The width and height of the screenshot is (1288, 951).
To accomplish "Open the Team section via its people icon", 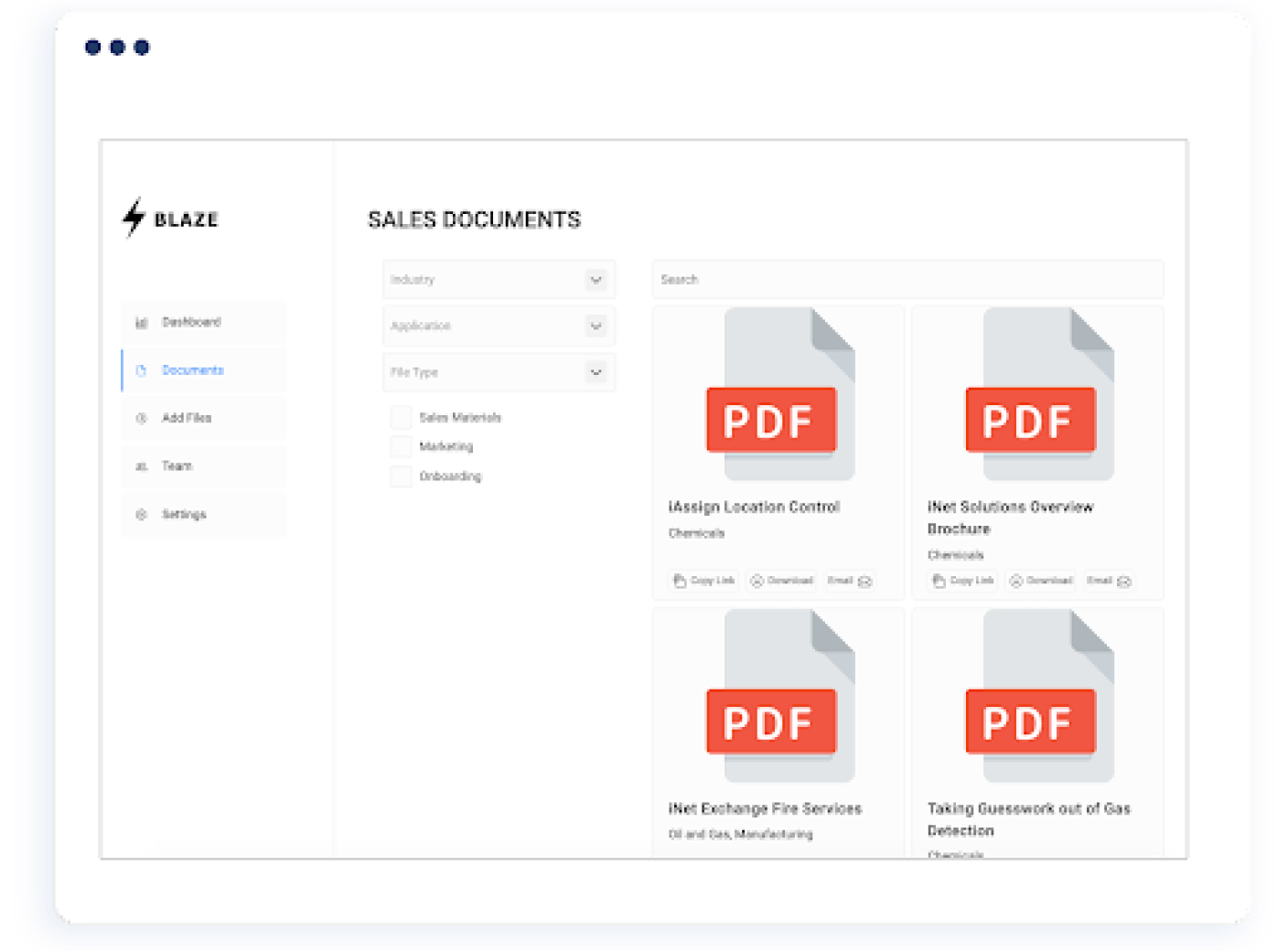I will click(x=140, y=465).
